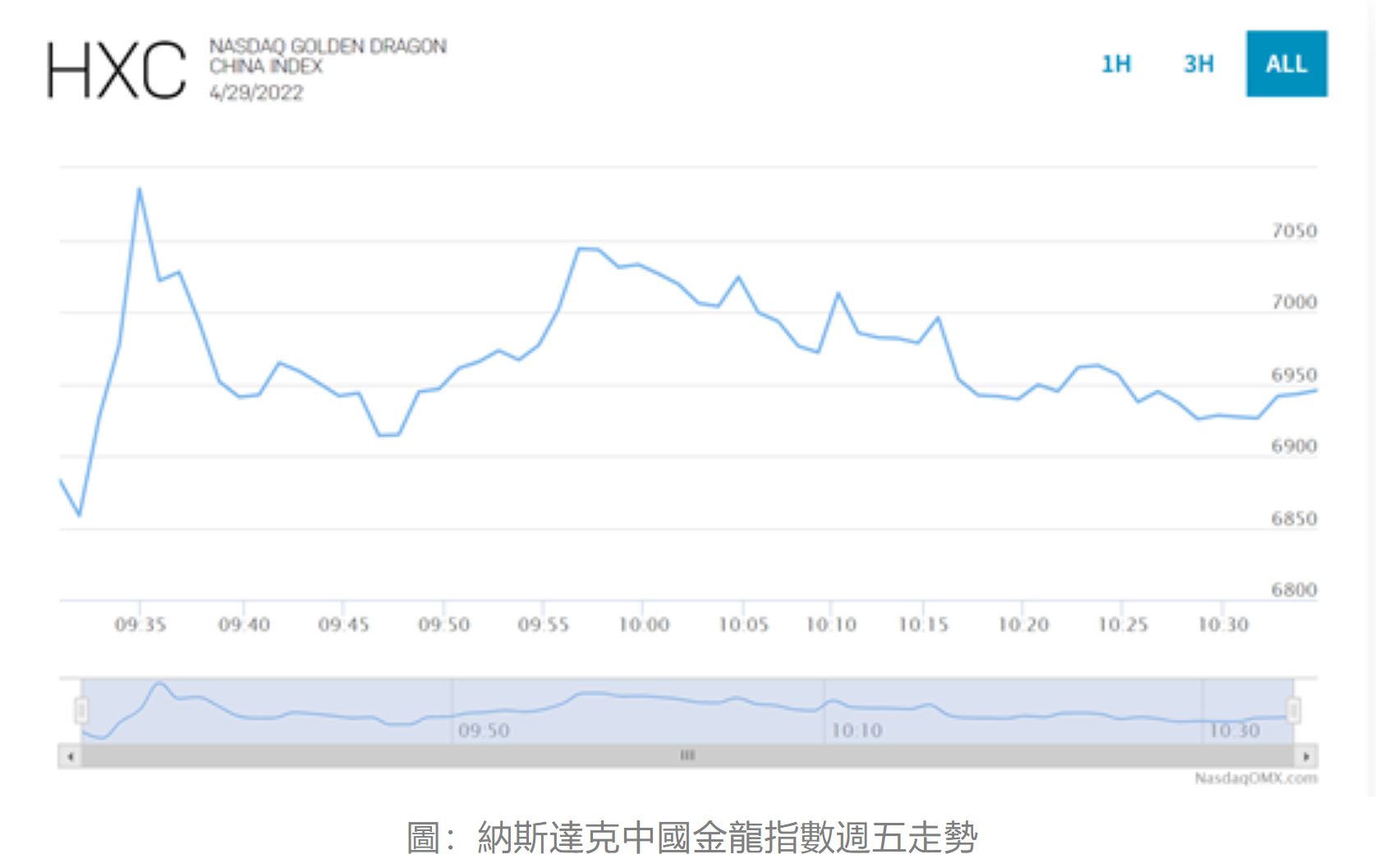Click the 7050 y-axis value label
The width and height of the screenshot is (1378, 868).
(x=1293, y=231)
